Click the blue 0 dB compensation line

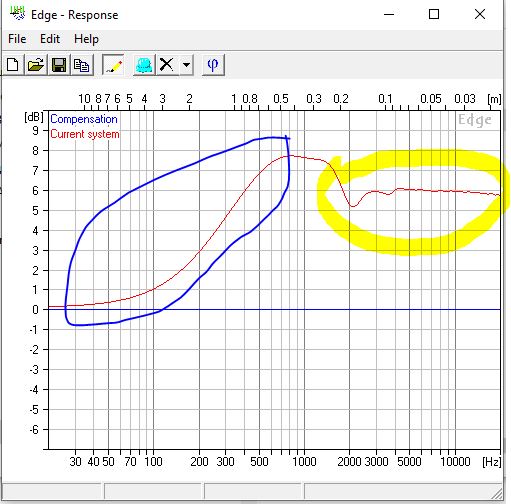pyautogui.click(x=333, y=310)
